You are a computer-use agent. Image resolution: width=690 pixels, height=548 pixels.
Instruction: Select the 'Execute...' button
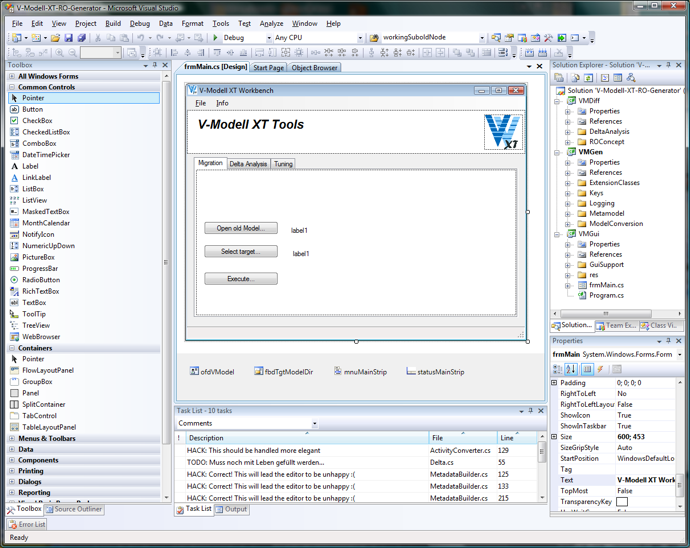click(241, 279)
